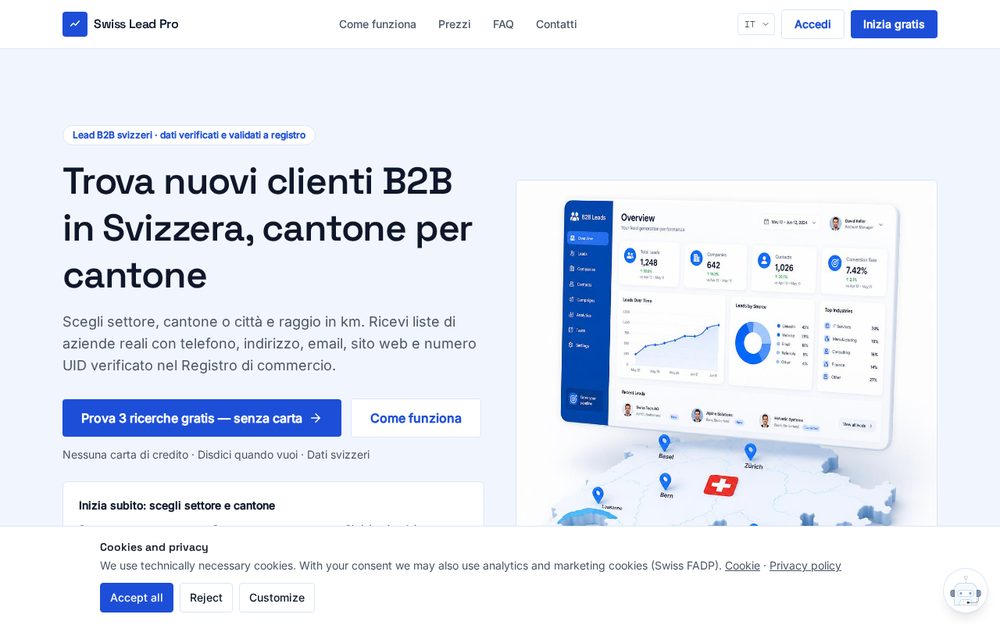Open the Privacy policy link

click(805, 566)
